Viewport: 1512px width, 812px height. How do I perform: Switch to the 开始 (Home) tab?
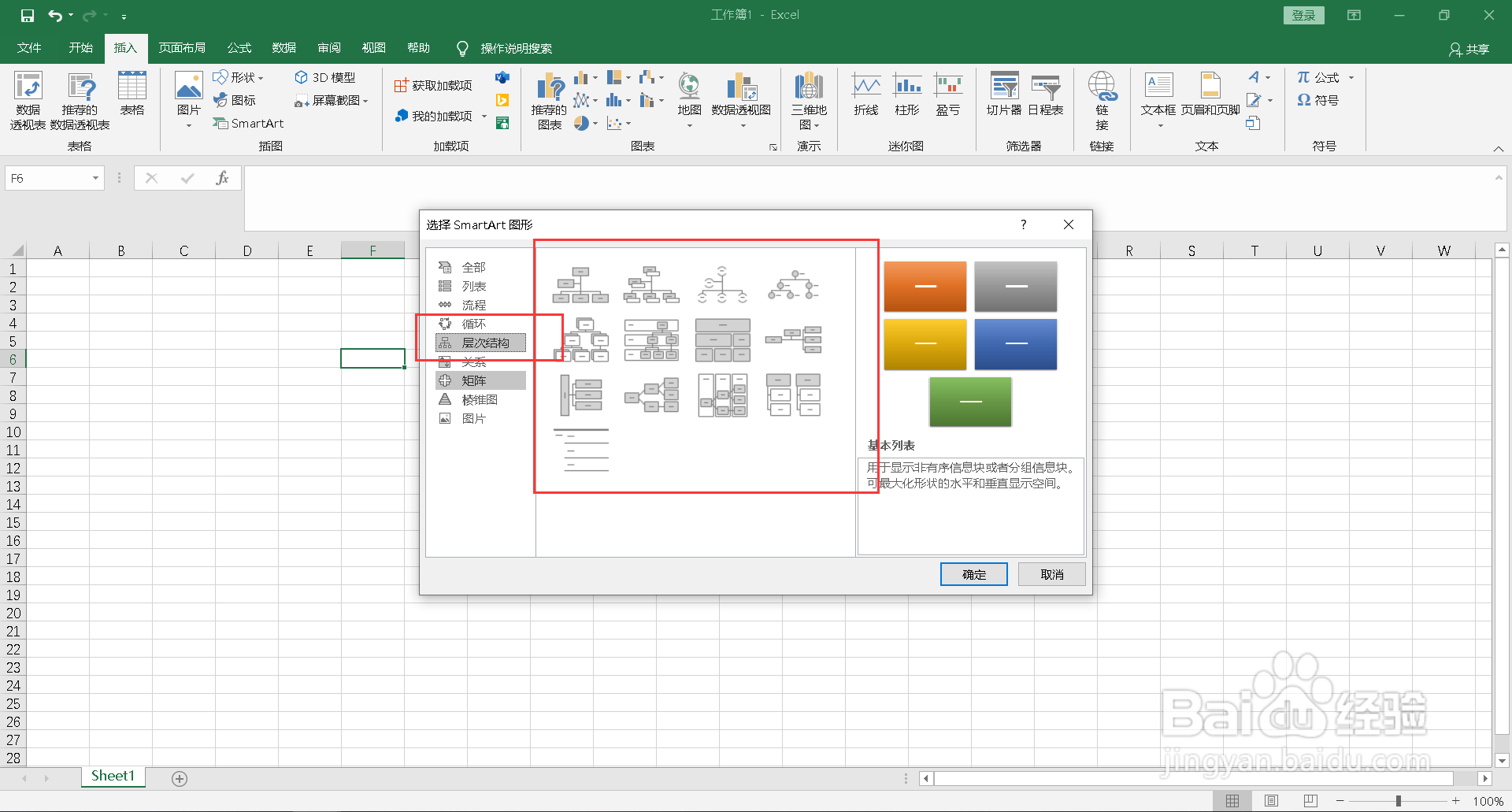tap(80, 48)
